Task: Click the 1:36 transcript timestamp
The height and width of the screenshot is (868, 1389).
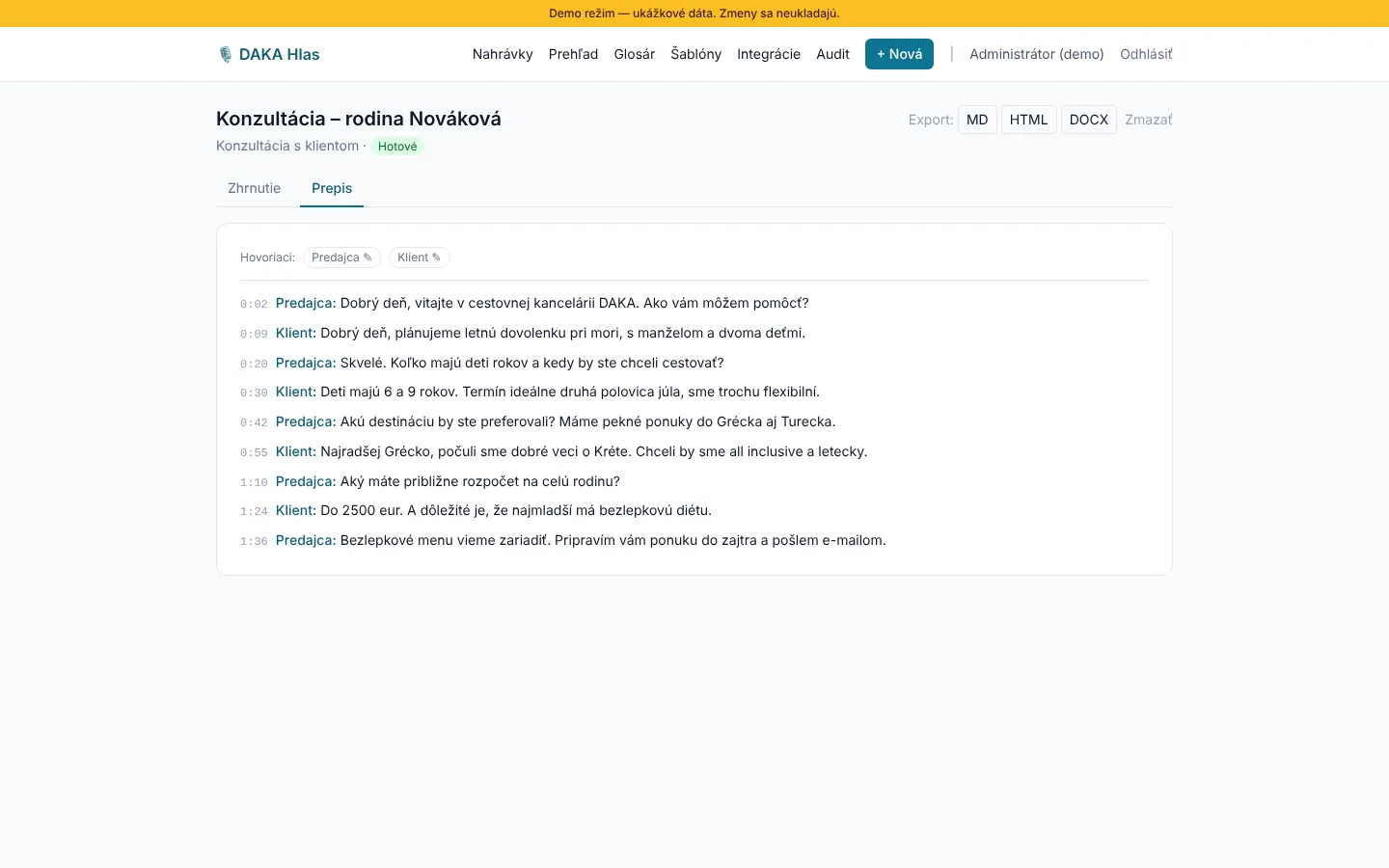Action: (x=254, y=541)
